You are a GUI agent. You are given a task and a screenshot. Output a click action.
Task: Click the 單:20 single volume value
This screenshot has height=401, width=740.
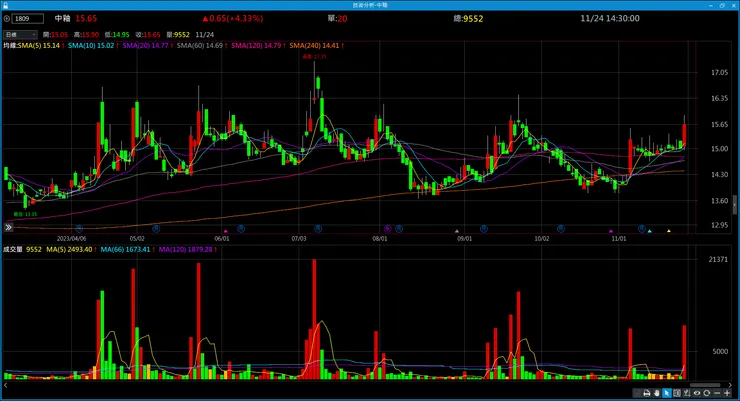[337, 18]
